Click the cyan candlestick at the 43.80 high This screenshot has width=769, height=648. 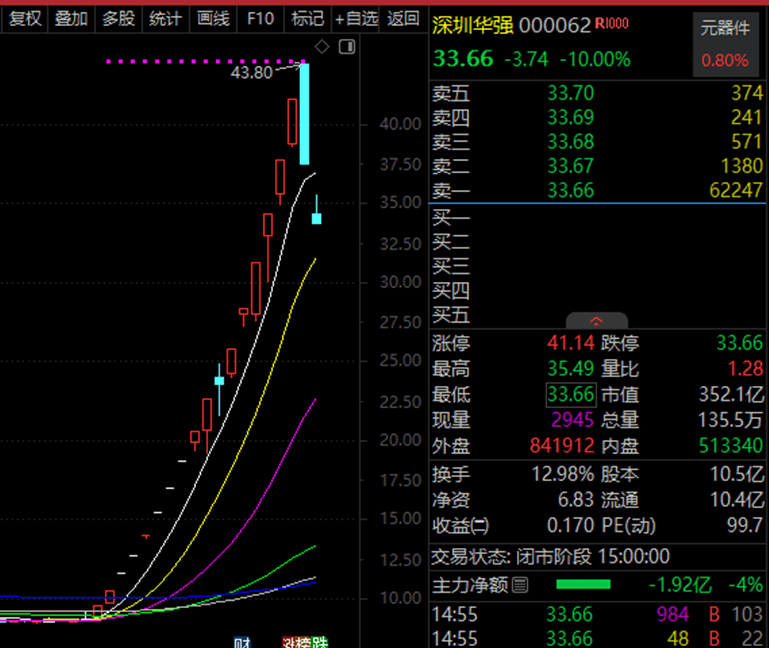(304, 113)
